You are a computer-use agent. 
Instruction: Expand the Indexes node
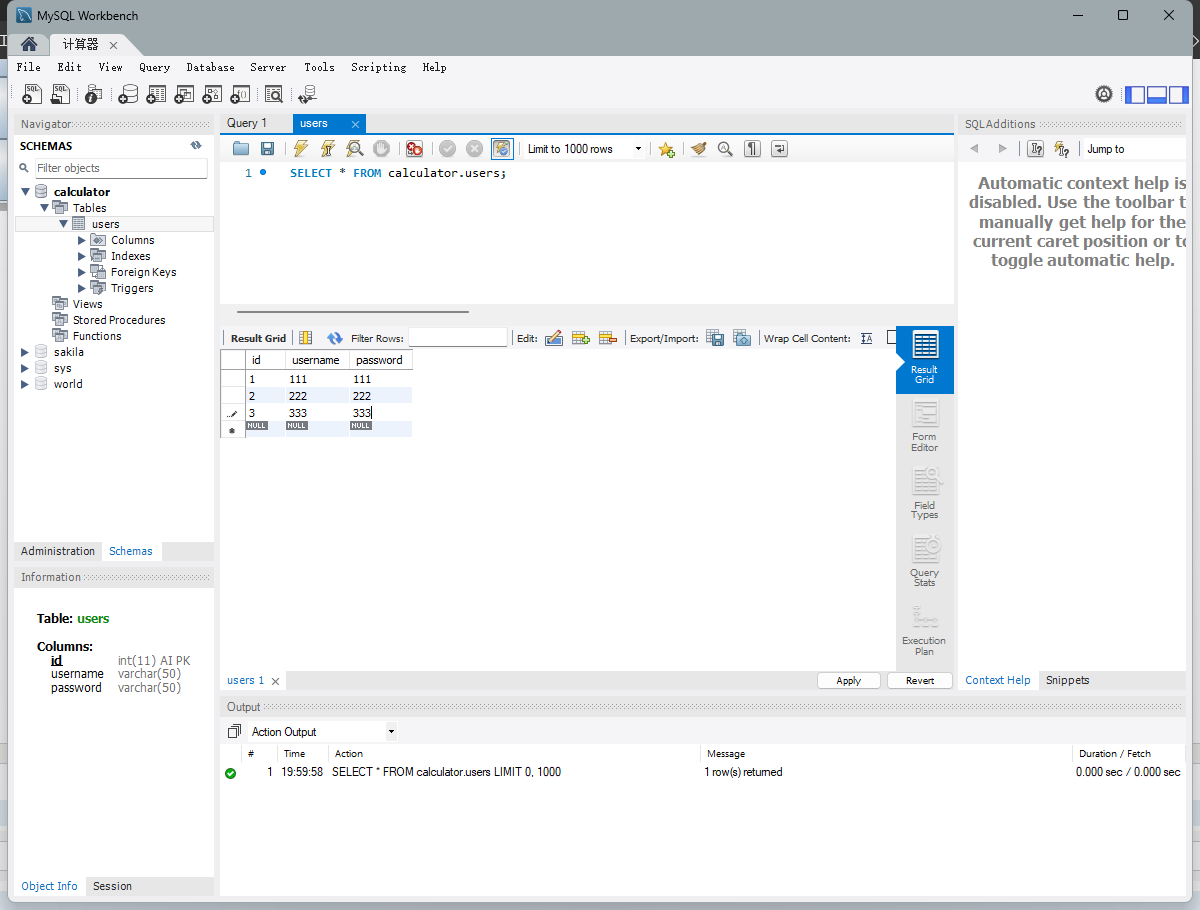[82, 256]
